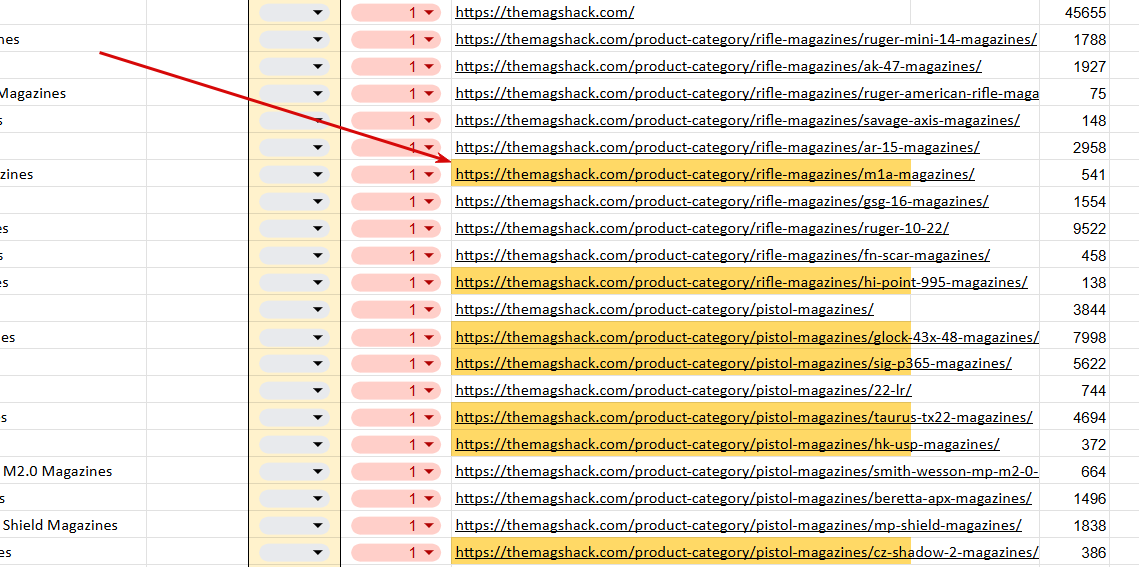Select the cell with value 45655

pyautogui.click(x=1074, y=12)
